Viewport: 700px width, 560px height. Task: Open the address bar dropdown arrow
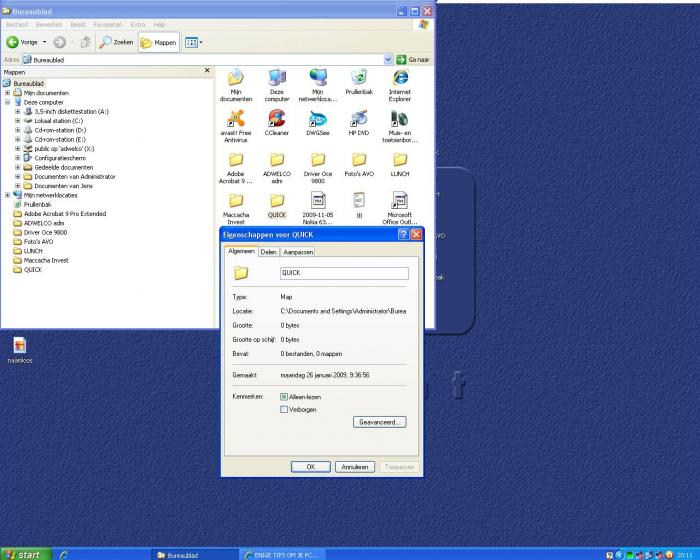(388, 60)
